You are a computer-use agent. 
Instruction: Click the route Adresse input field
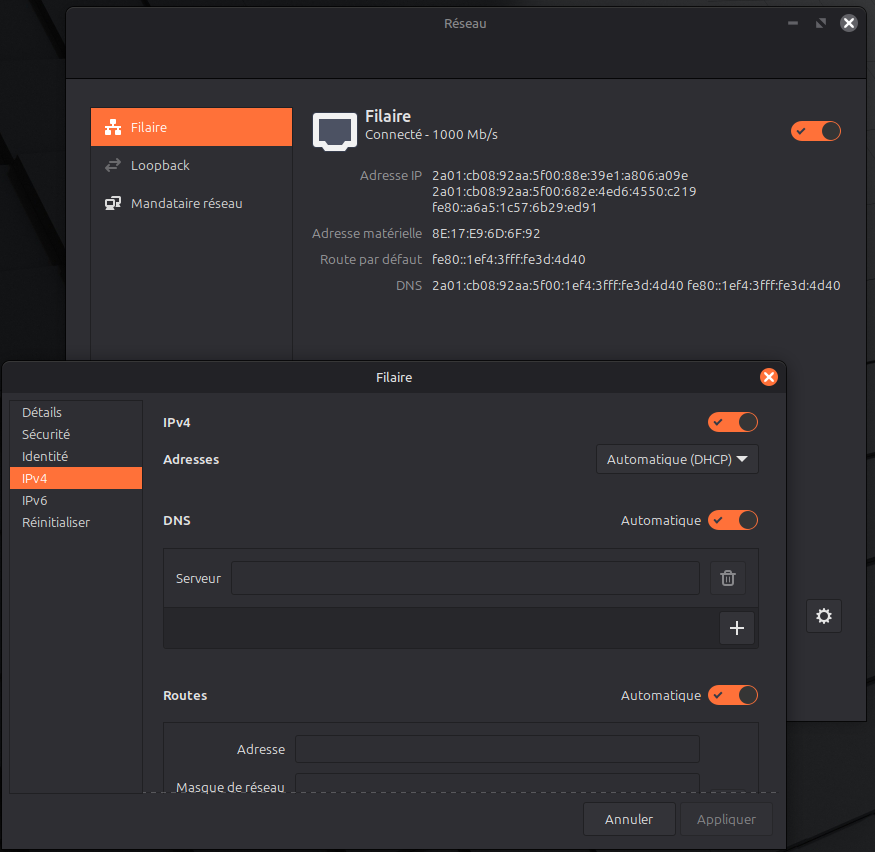point(497,749)
